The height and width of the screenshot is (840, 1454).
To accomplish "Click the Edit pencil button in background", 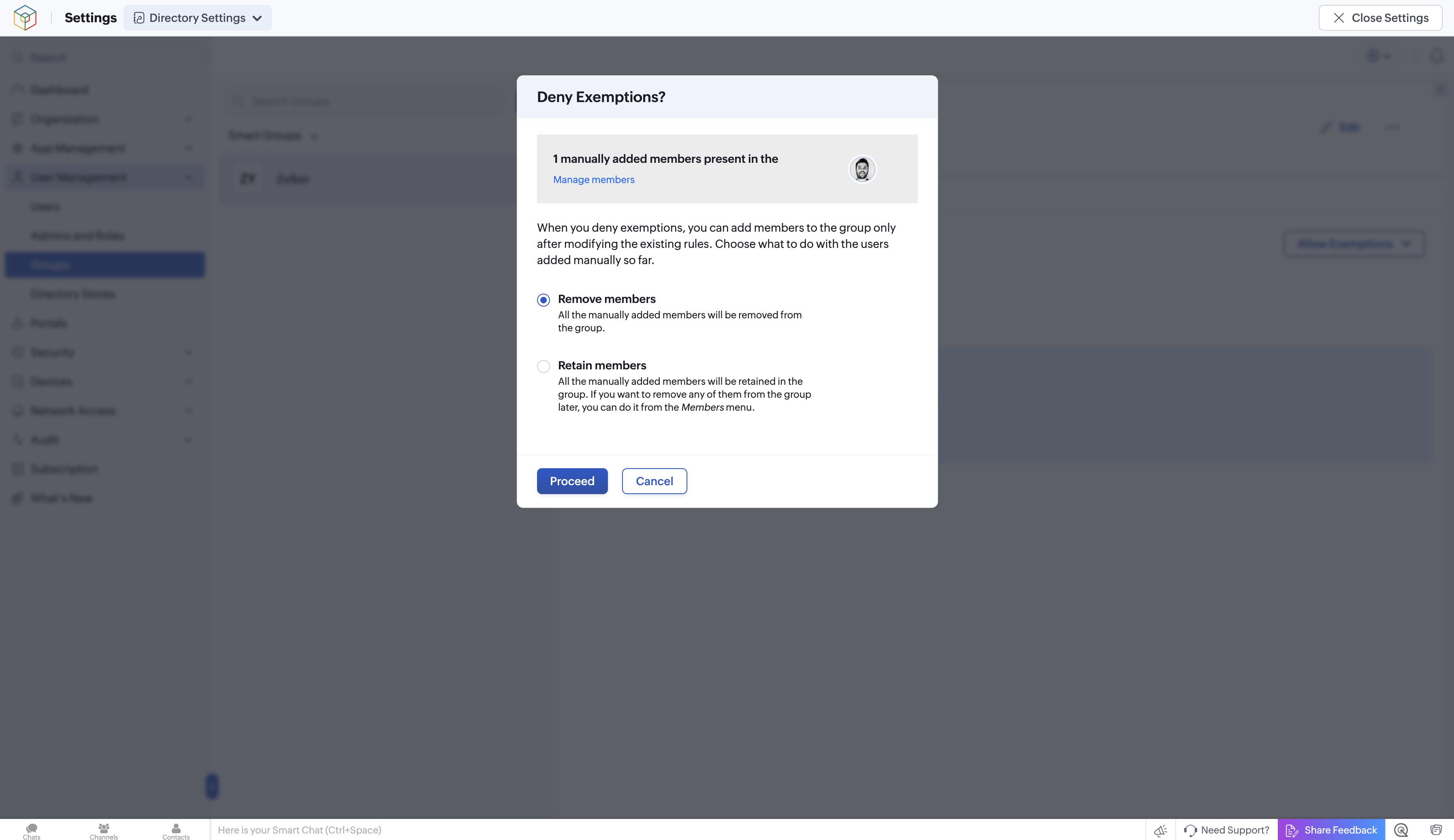I will pos(1340,127).
